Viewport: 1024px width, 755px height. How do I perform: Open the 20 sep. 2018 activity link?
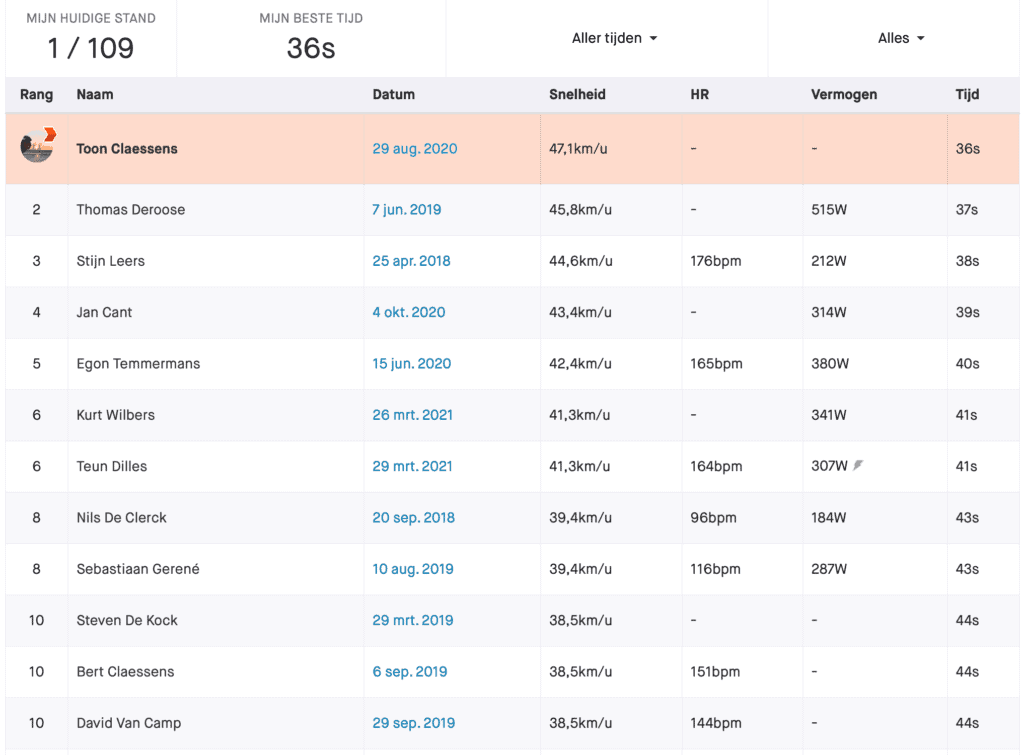[413, 517]
